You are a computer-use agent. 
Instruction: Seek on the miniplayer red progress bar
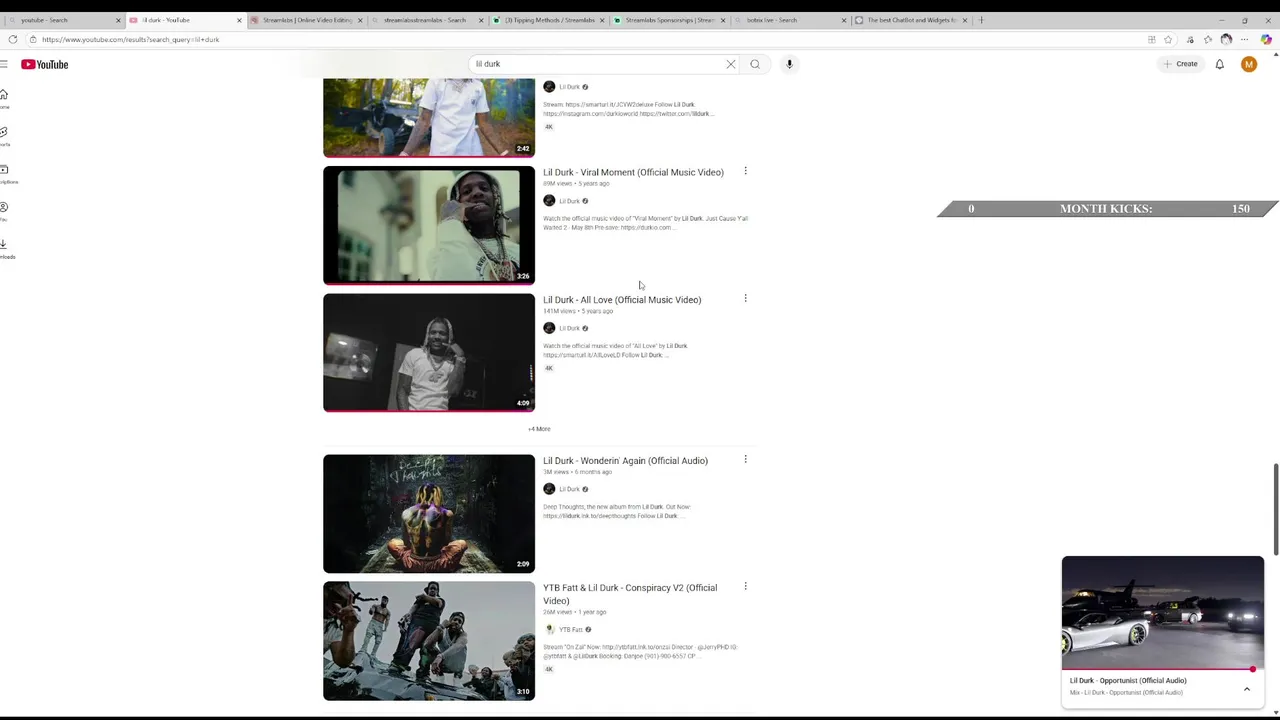click(1163, 669)
